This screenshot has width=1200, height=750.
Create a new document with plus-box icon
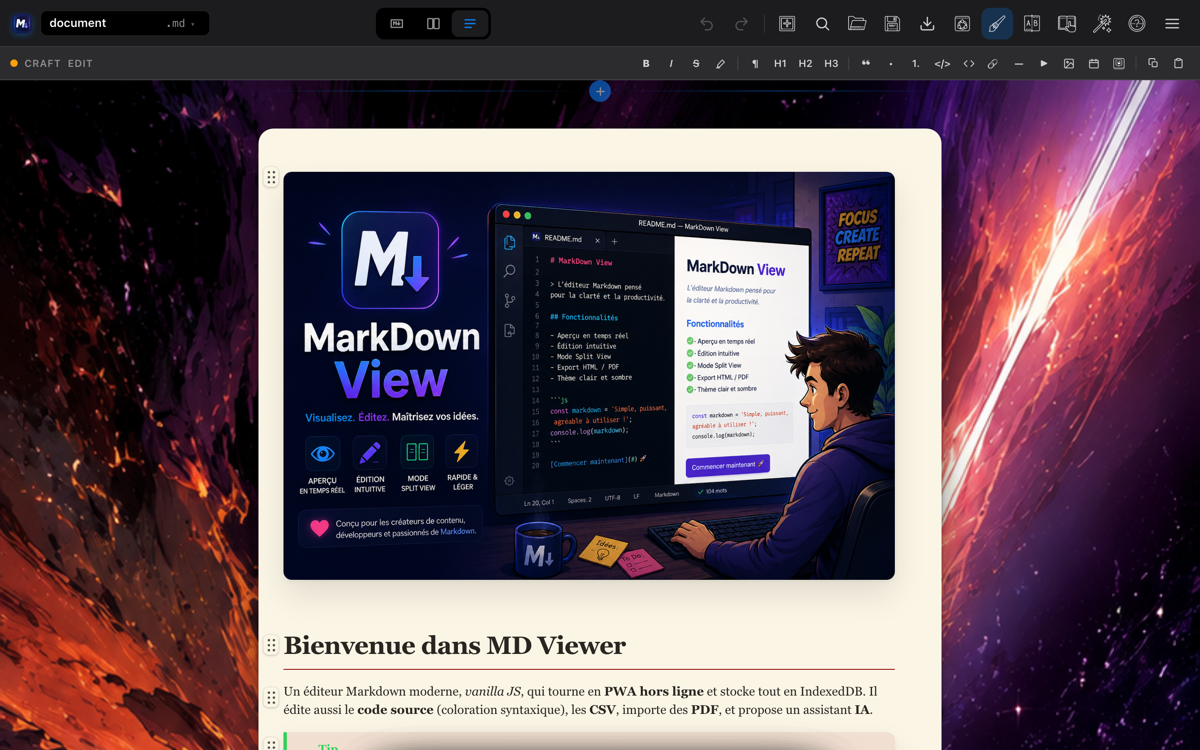[x=787, y=23]
